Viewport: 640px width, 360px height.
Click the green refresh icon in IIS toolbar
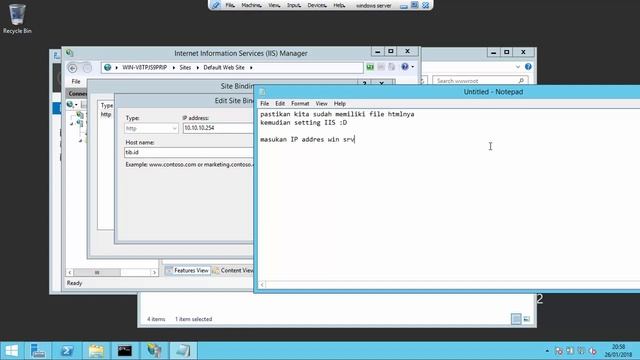click(x=370, y=67)
